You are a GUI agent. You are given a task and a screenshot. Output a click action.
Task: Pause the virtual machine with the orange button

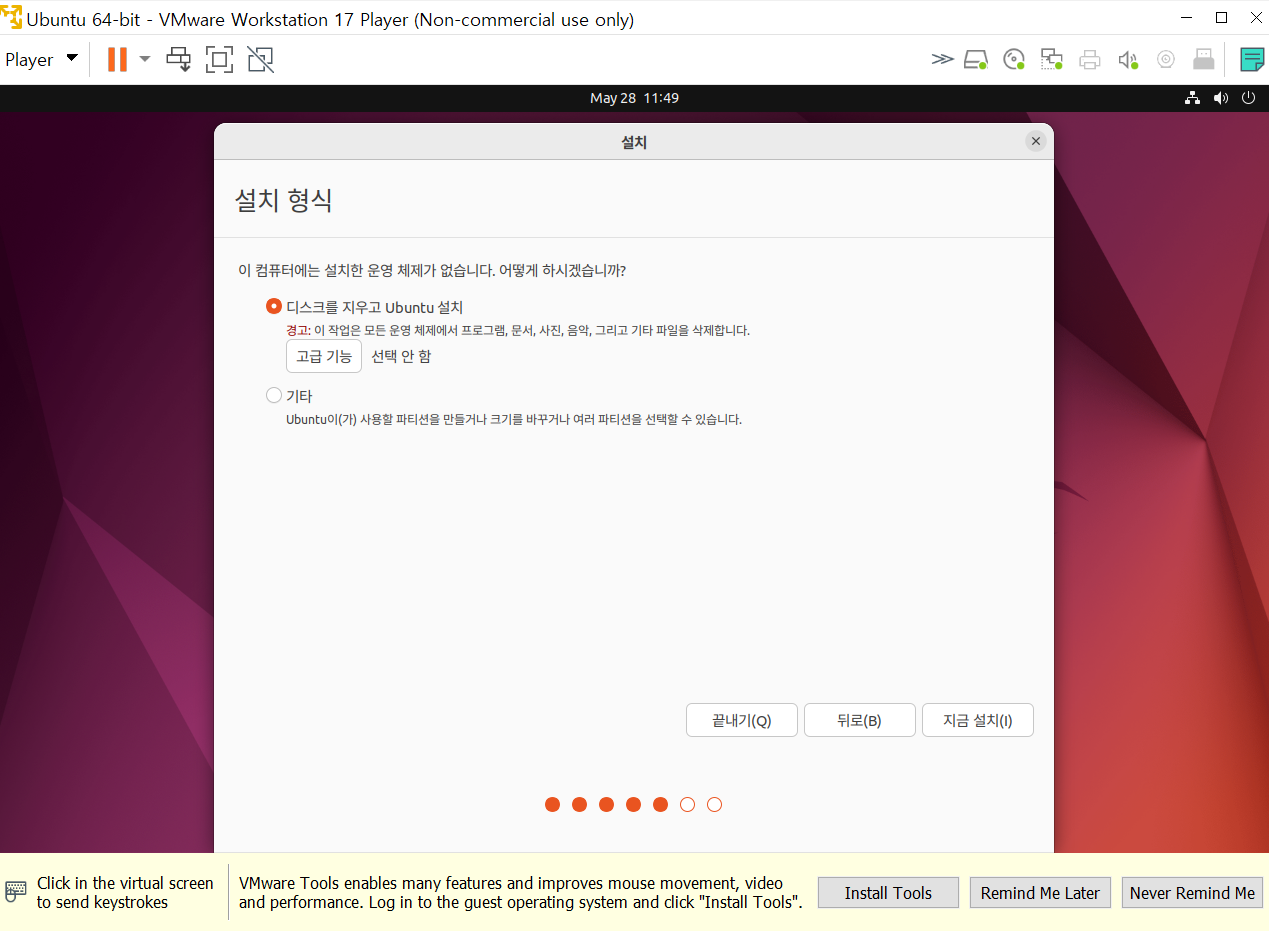[x=117, y=59]
